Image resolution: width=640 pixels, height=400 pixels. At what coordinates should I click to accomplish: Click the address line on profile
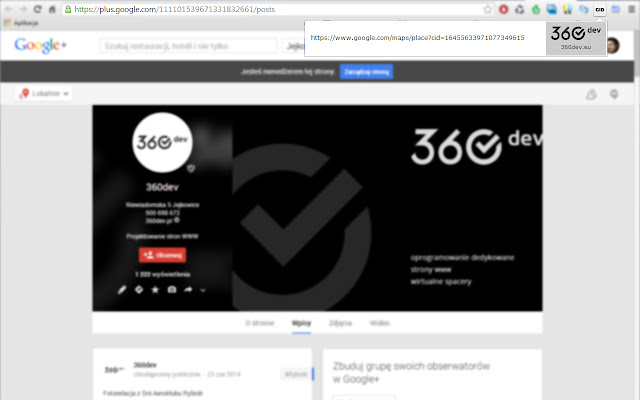[162, 205]
